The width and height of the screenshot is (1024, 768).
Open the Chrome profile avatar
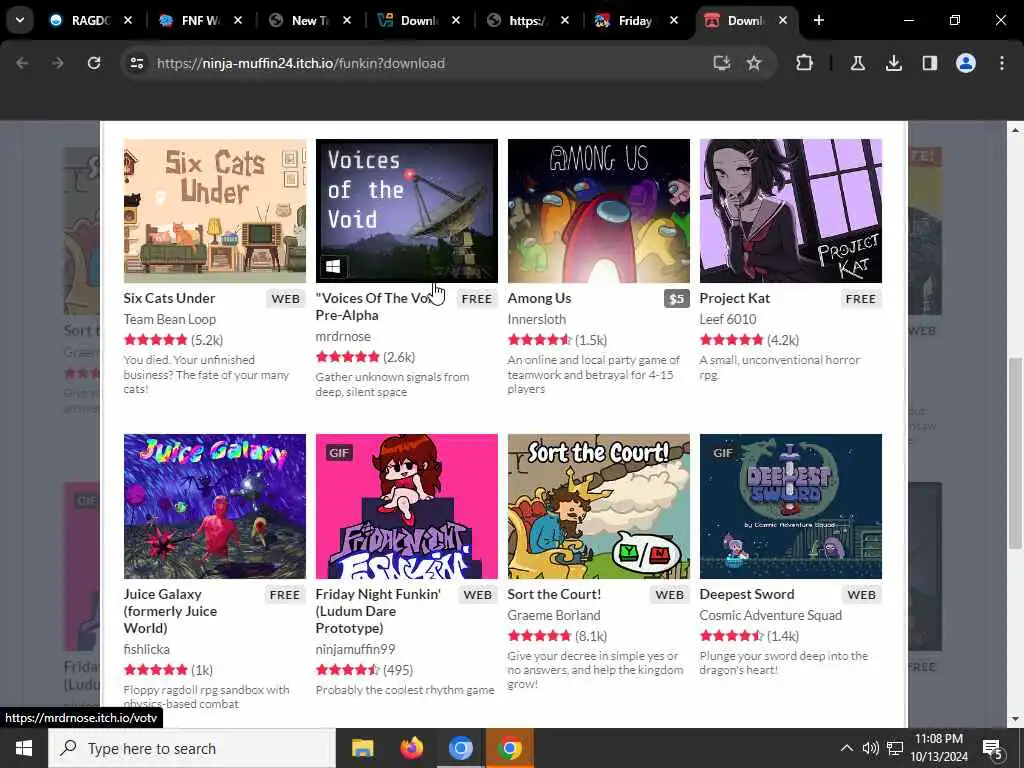click(x=966, y=63)
